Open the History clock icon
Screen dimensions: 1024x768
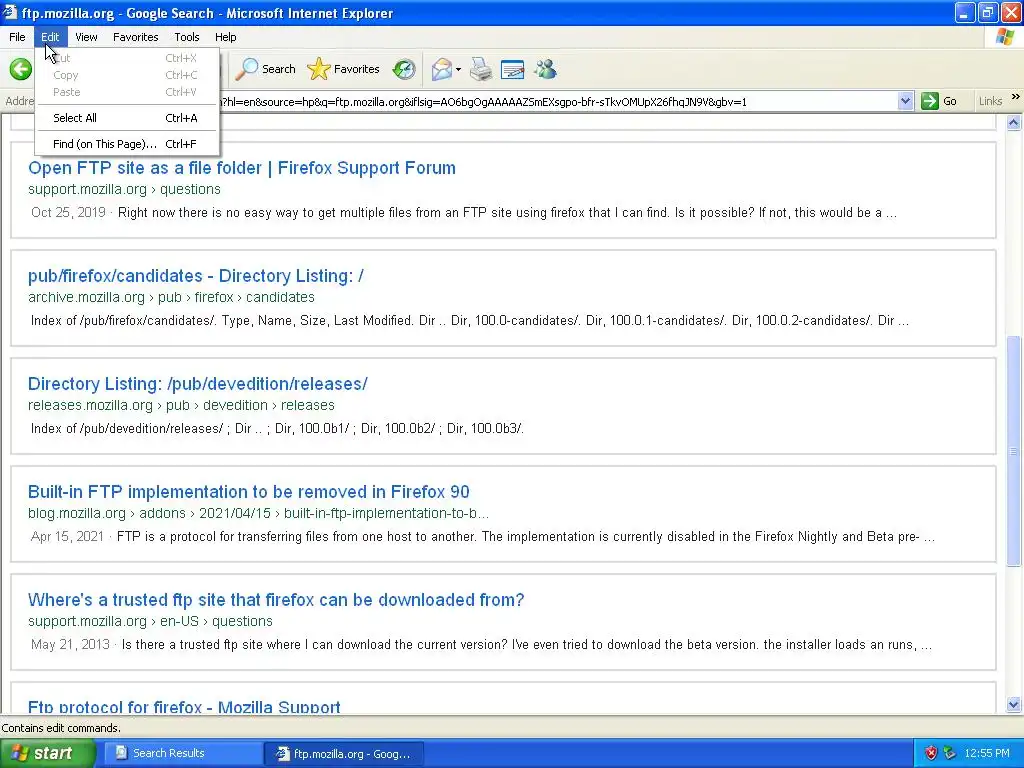[x=404, y=69]
